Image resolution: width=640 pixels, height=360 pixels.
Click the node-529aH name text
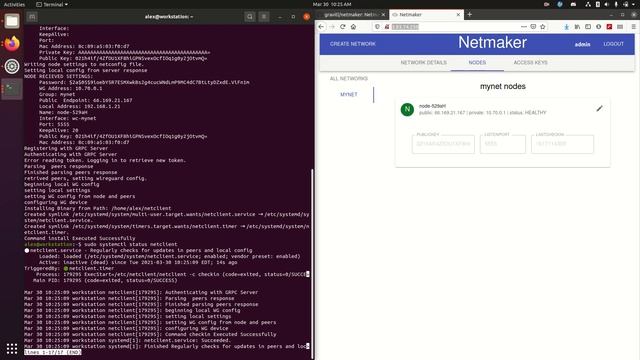tap(432, 106)
